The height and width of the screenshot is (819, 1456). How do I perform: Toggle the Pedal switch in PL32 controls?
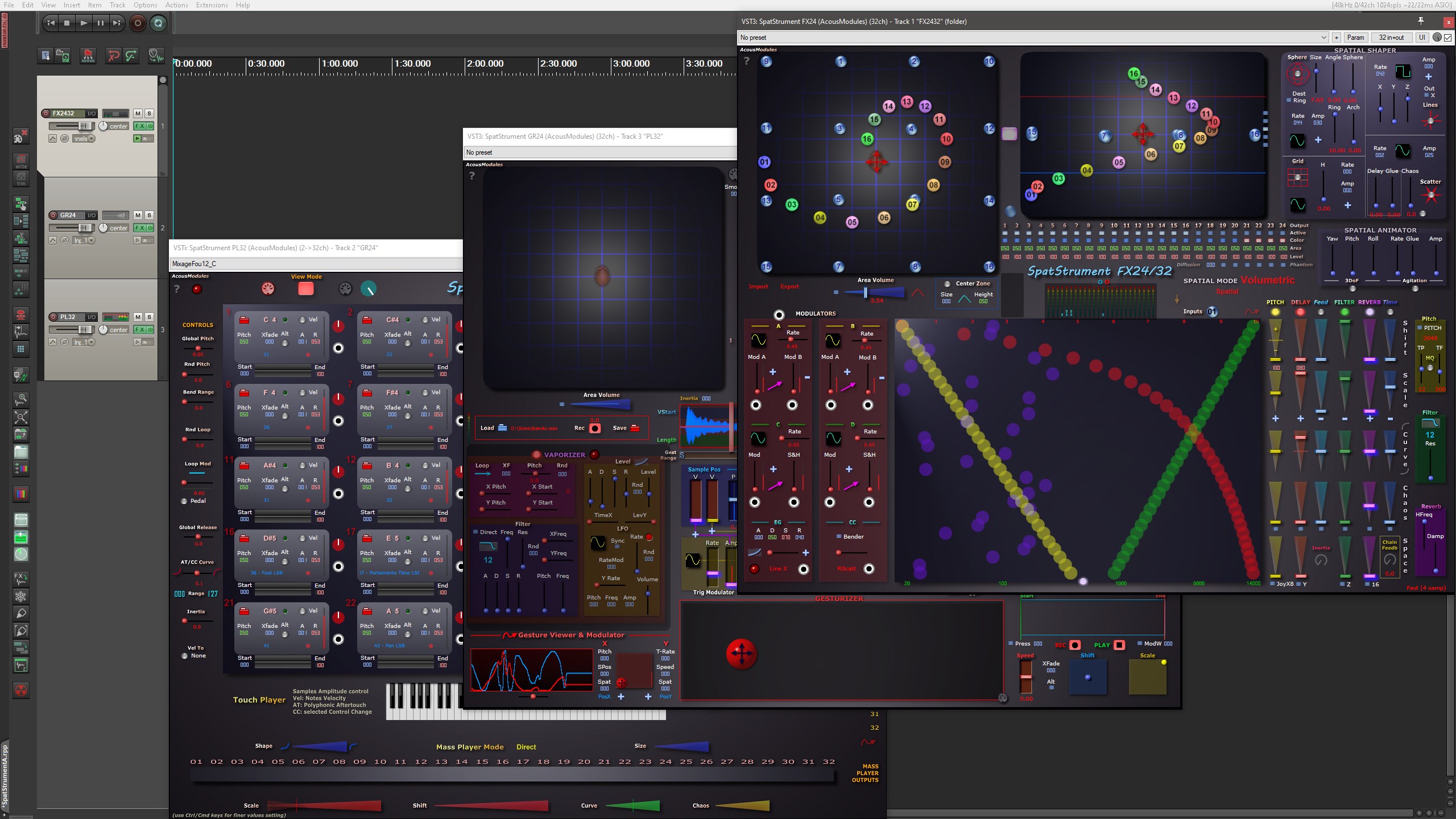(x=184, y=501)
